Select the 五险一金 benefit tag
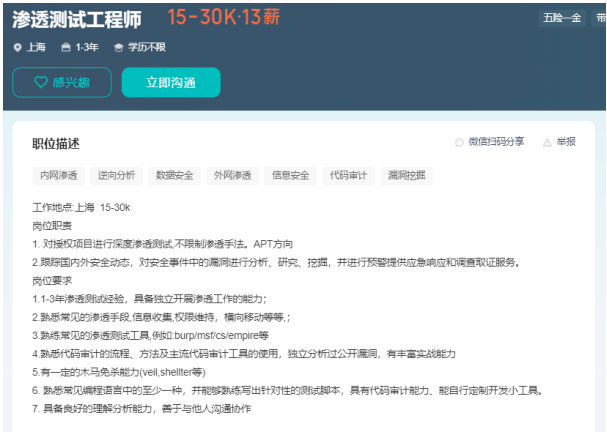This screenshot has height=436, width=607. click(562, 18)
